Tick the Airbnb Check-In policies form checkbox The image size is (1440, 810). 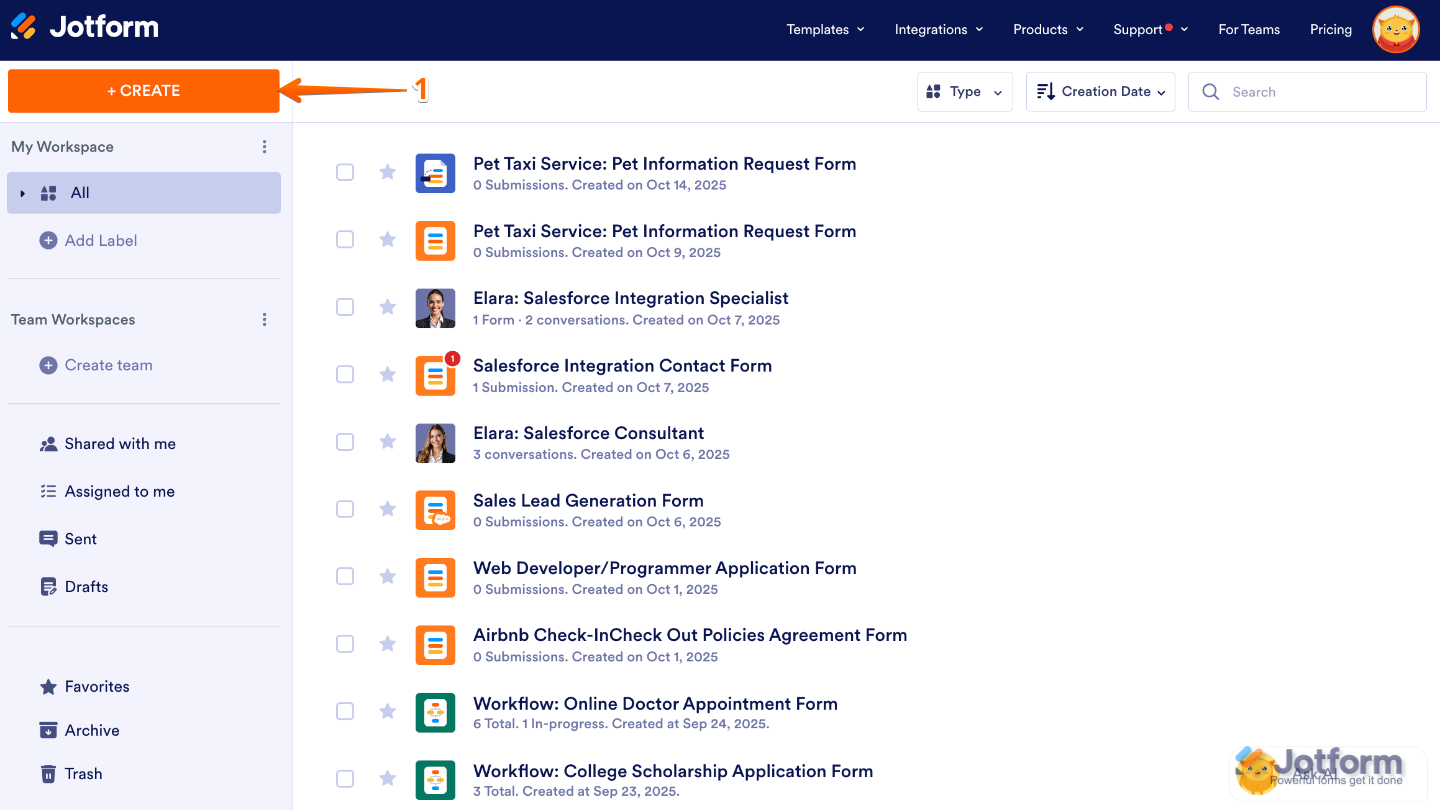point(345,644)
